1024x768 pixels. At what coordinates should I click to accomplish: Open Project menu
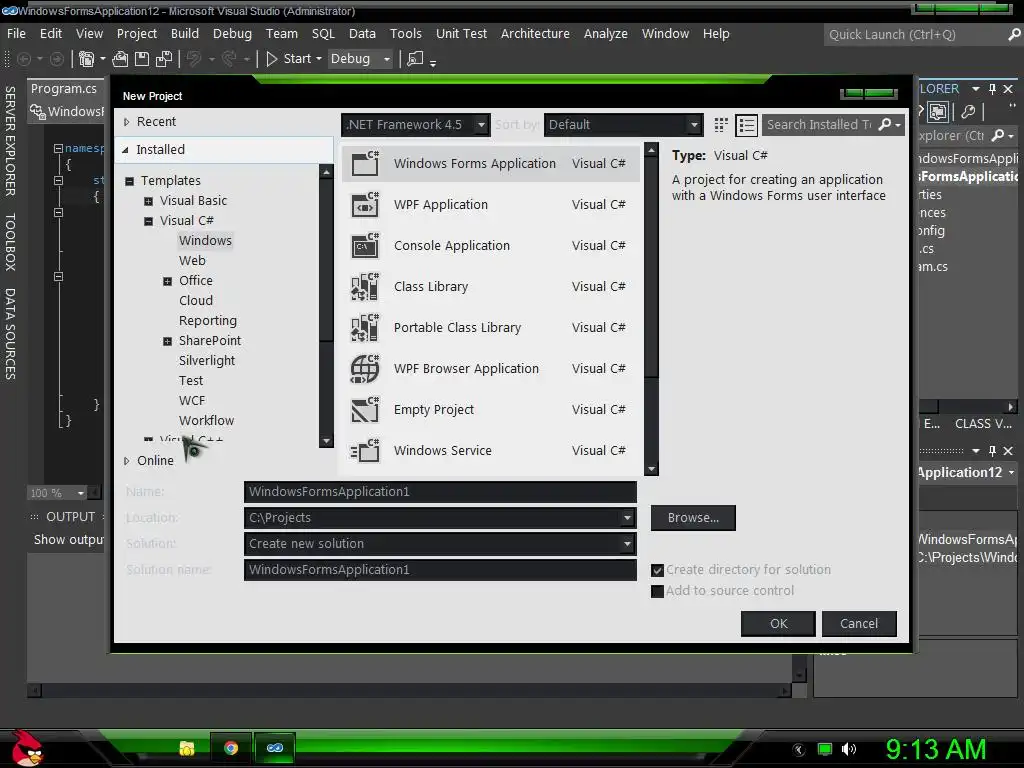[x=136, y=33]
